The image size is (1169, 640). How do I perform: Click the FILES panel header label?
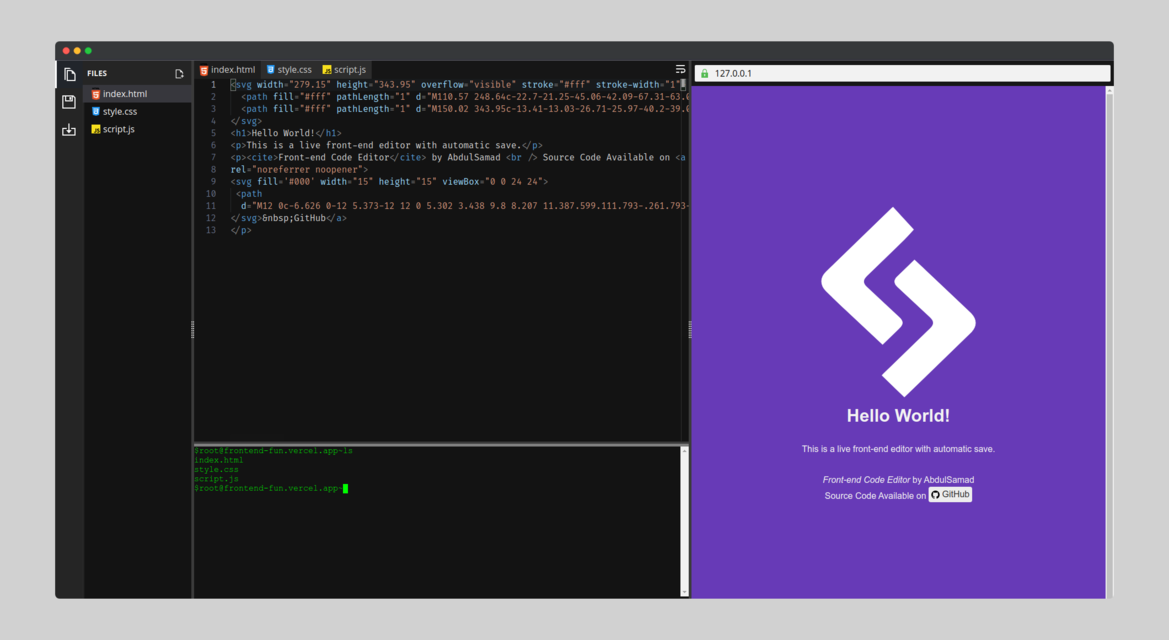tap(97, 73)
